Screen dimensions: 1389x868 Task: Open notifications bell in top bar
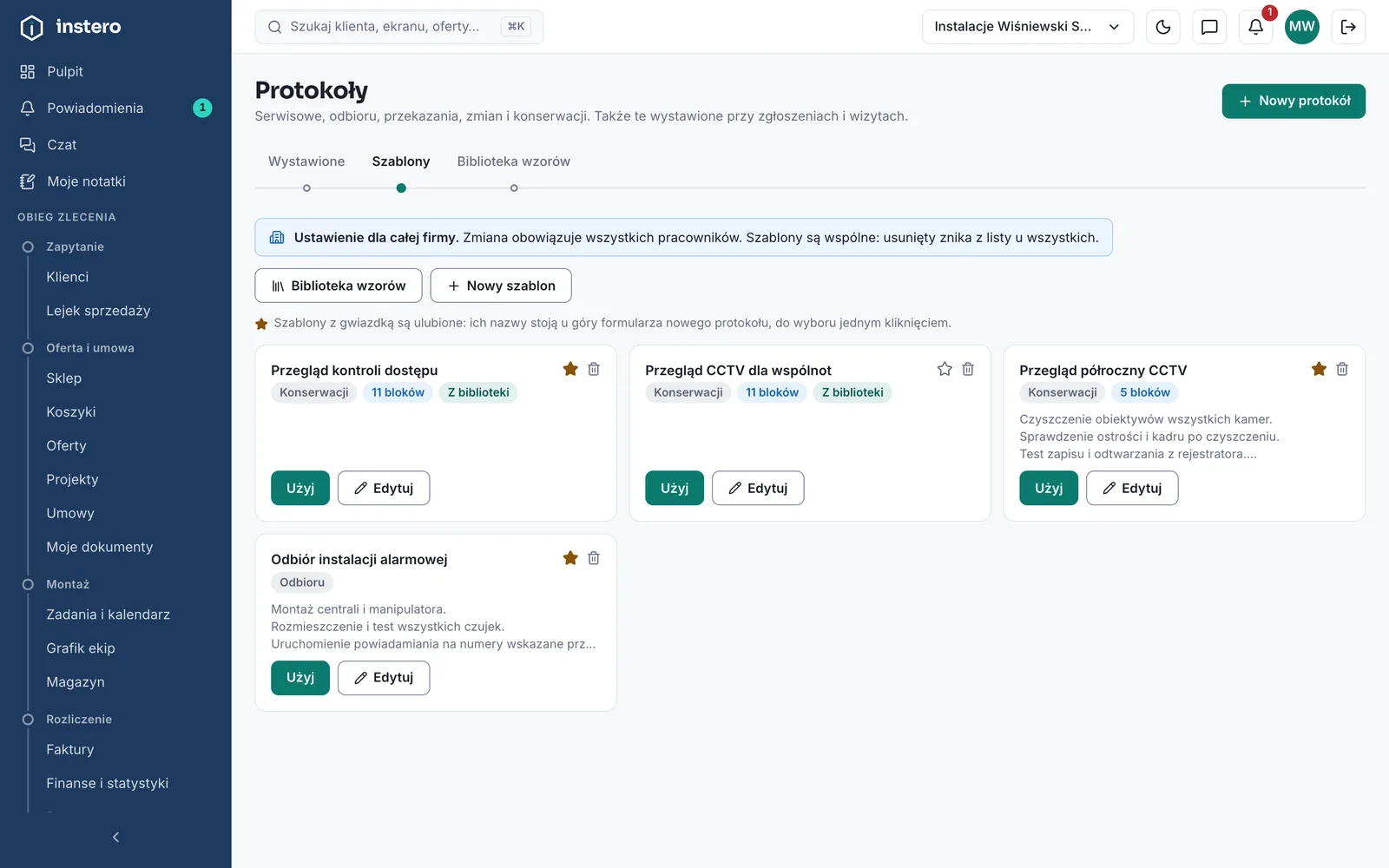[x=1255, y=27]
